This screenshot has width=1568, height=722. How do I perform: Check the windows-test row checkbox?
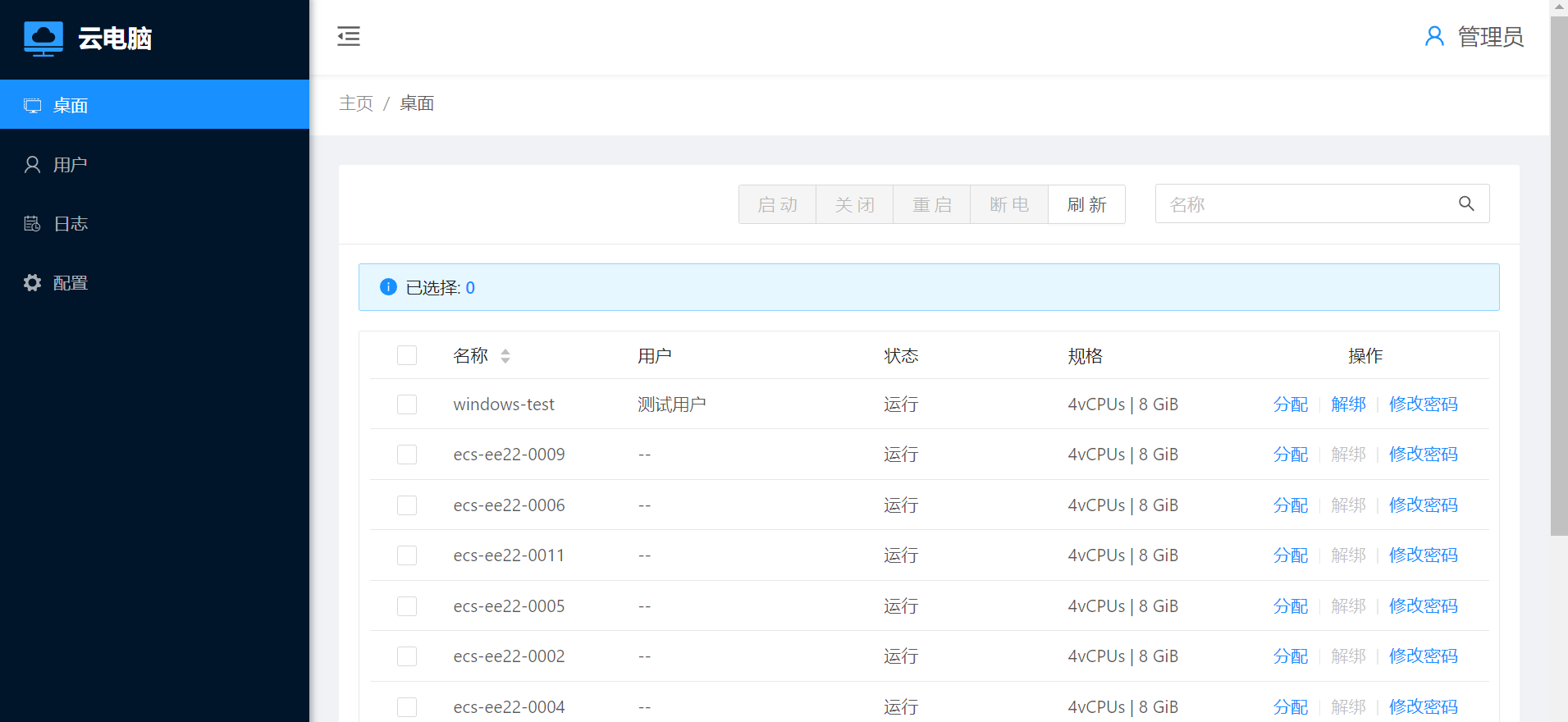click(407, 404)
